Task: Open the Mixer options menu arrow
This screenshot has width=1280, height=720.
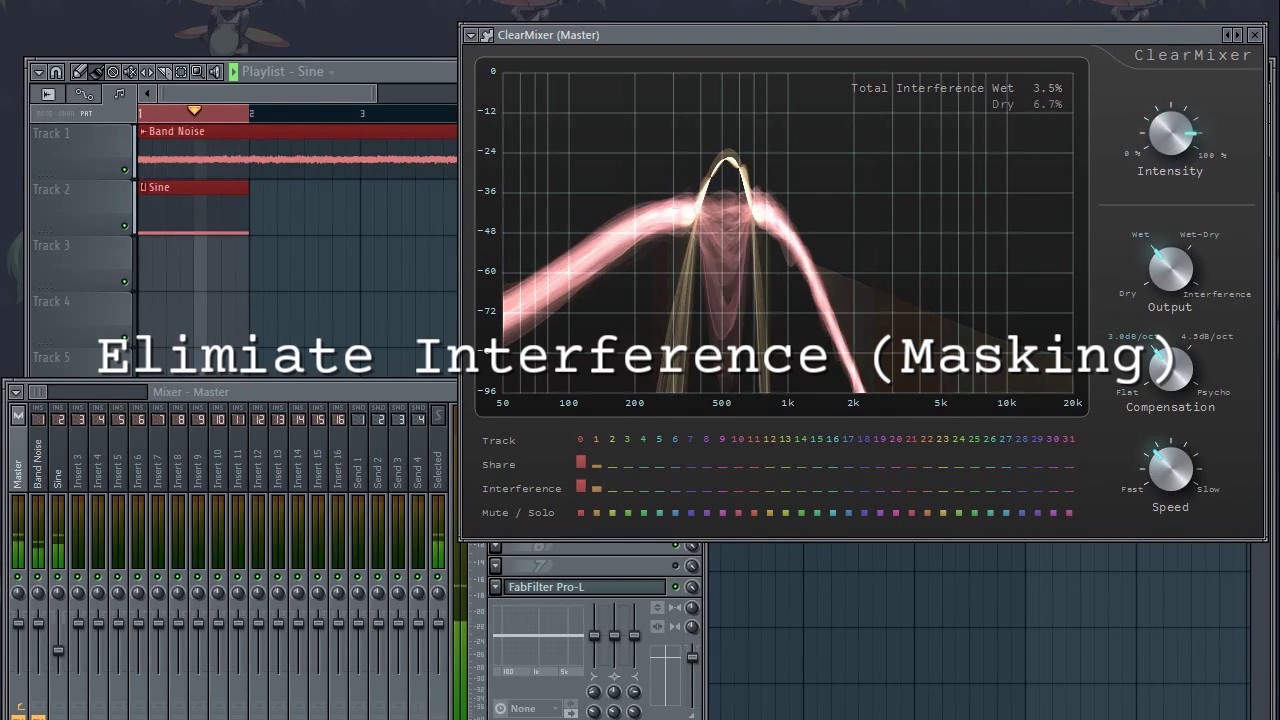Action: (17, 391)
